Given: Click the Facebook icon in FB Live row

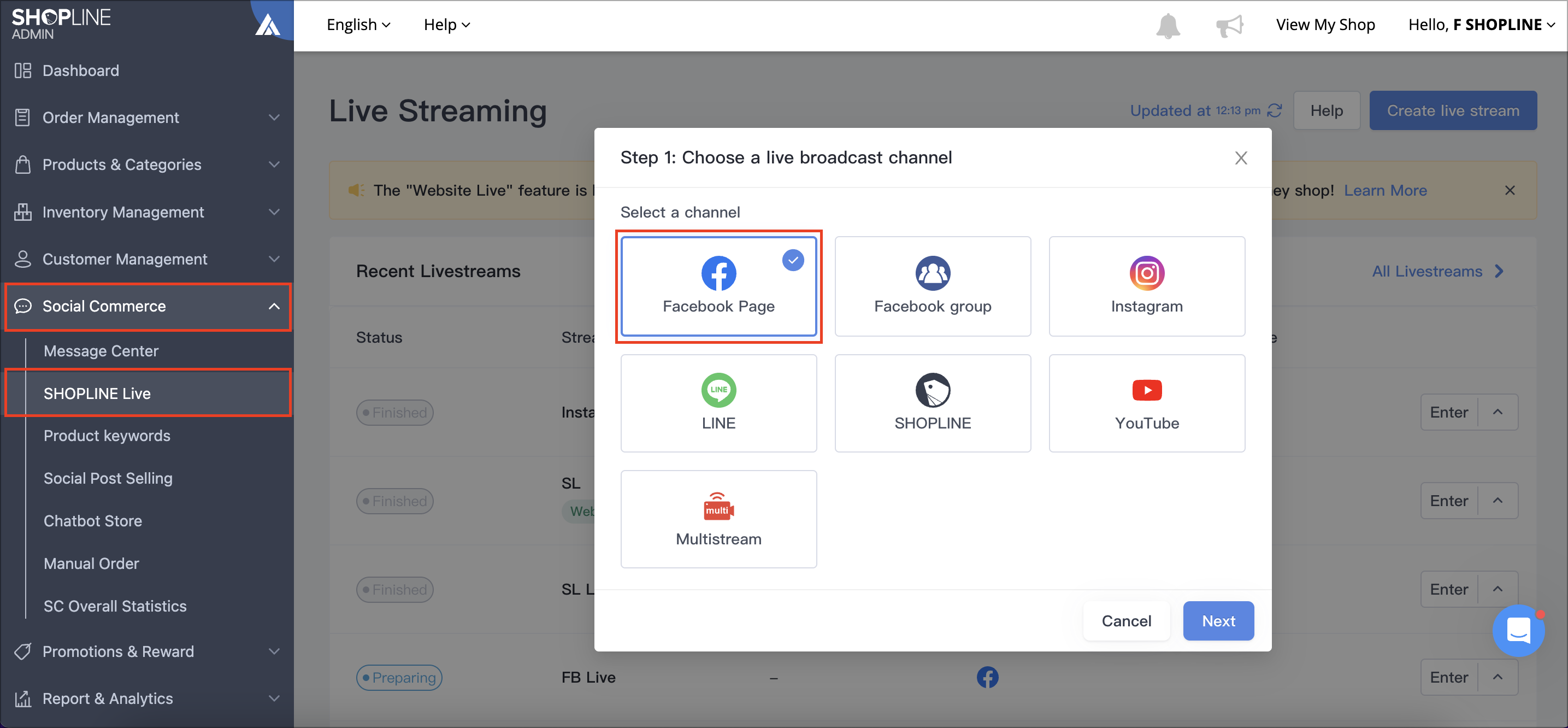Looking at the screenshot, I should pos(987,677).
